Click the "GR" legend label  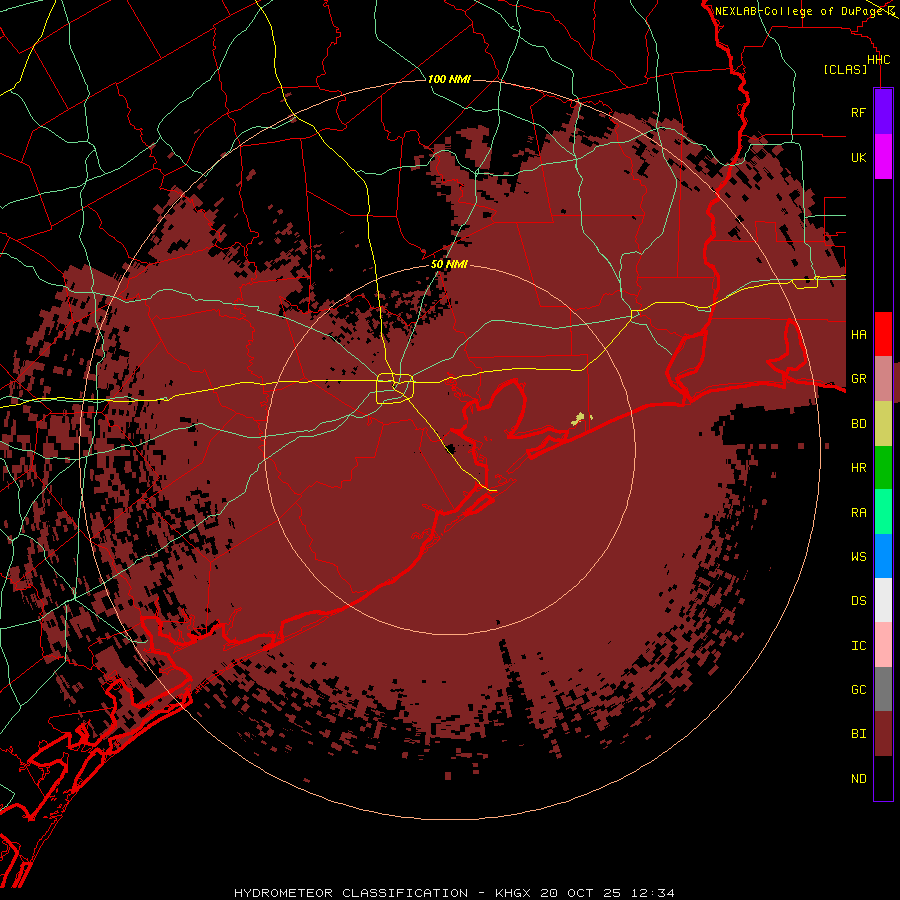(x=858, y=379)
